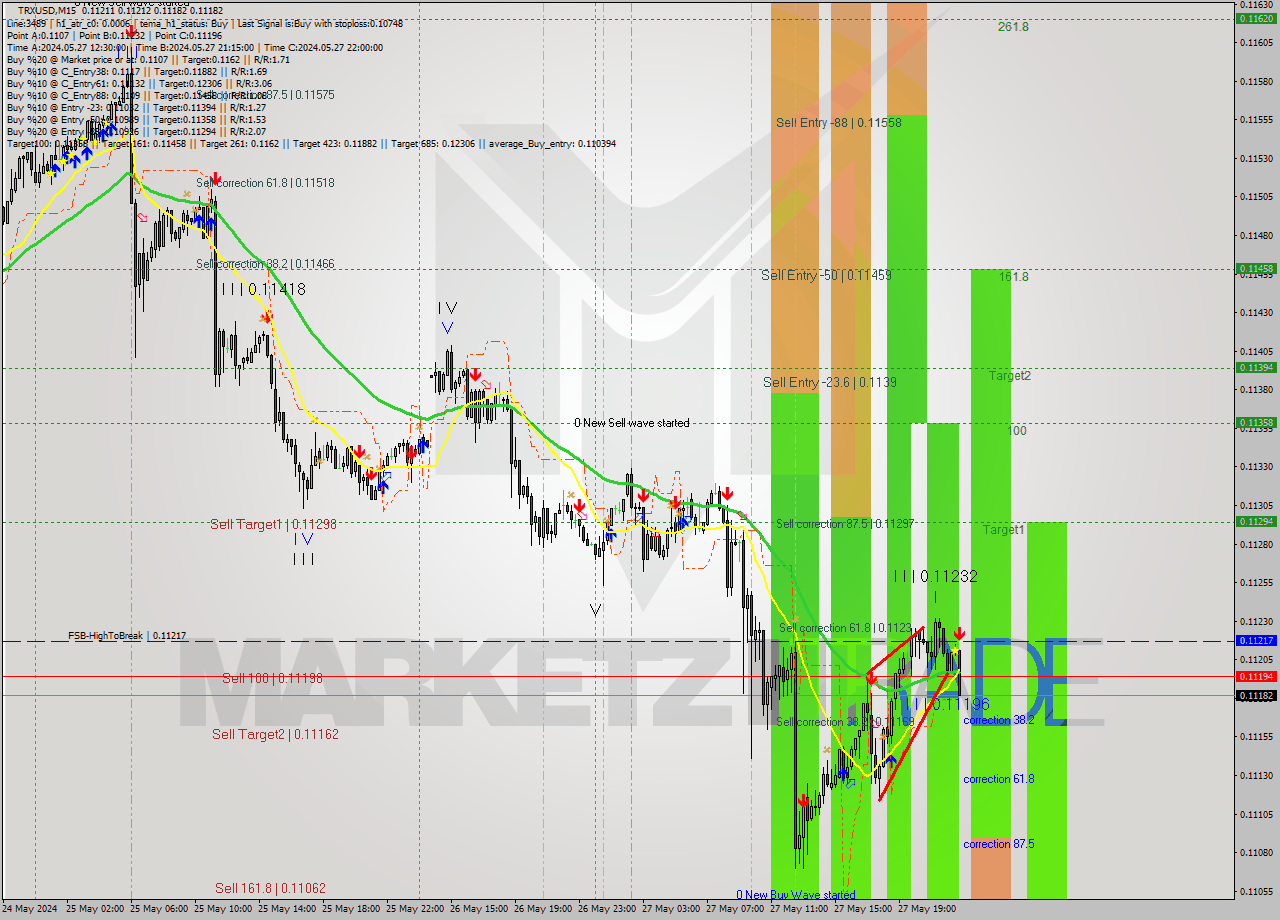Select the 'Sell Entry -23.6 | 0.1139' label
Screen dimensions: 1280x920
tap(829, 382)
